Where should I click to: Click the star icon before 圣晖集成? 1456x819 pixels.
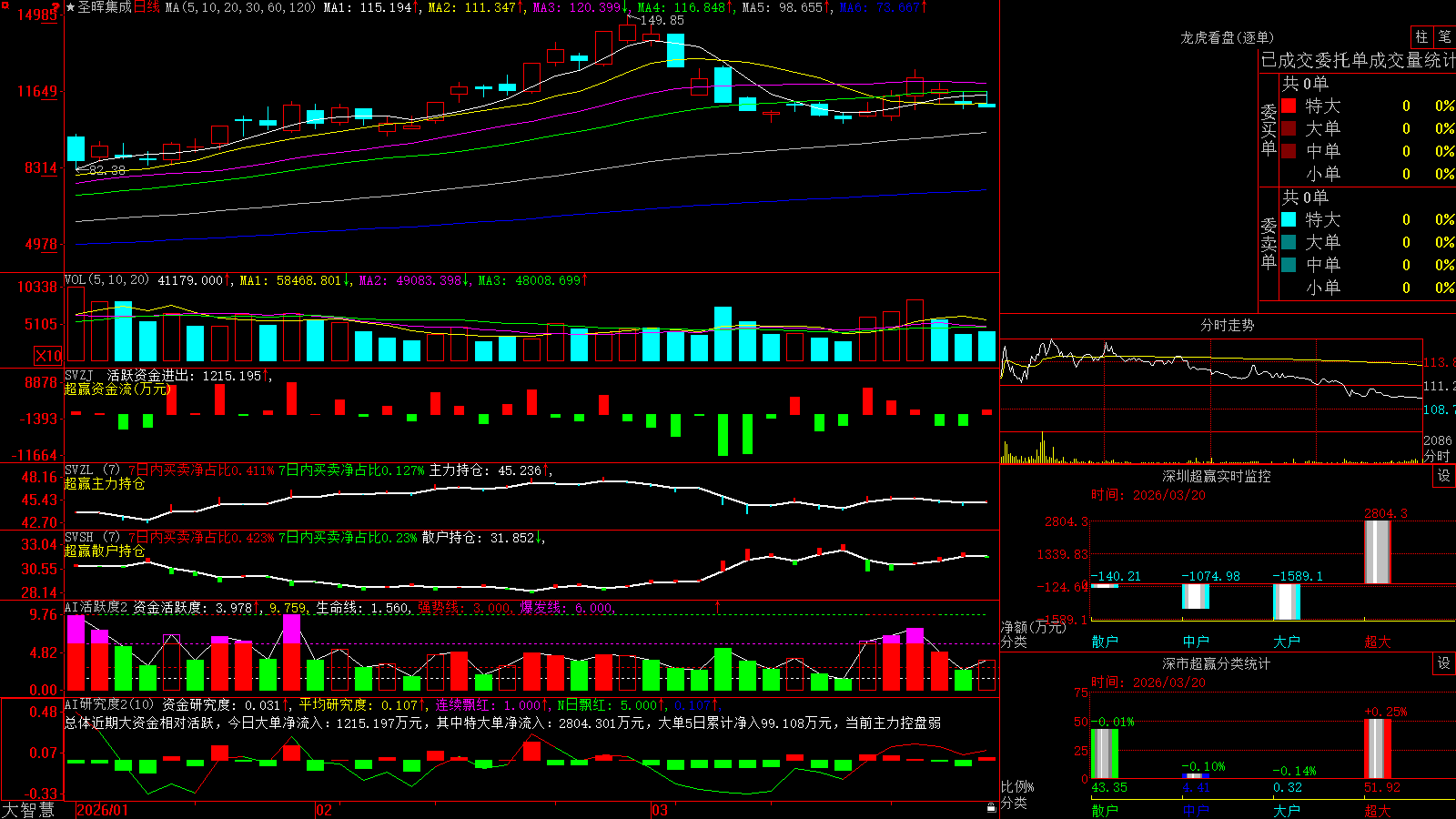click(x=71, y=7)
